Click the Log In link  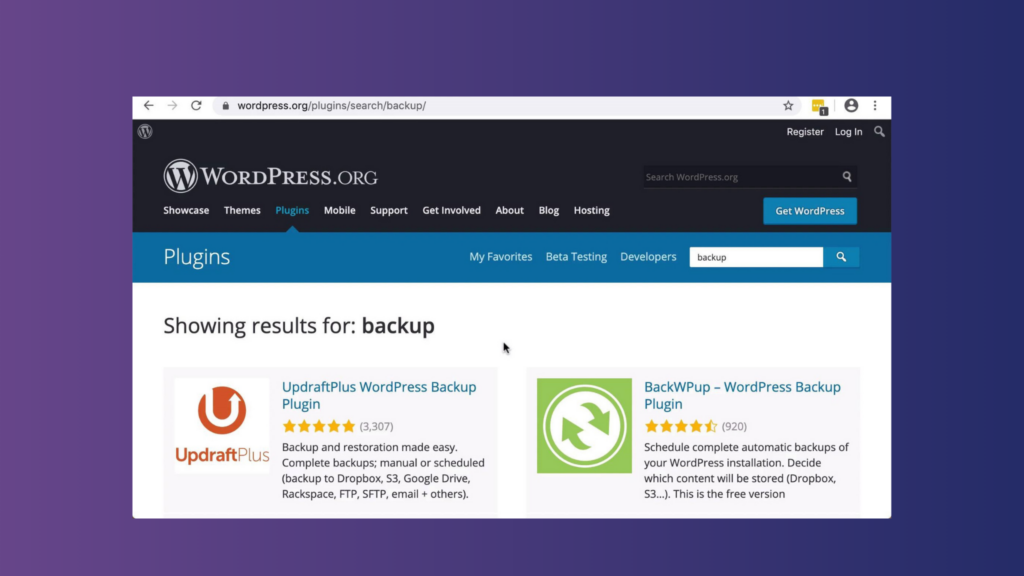[x=848, y=131]
